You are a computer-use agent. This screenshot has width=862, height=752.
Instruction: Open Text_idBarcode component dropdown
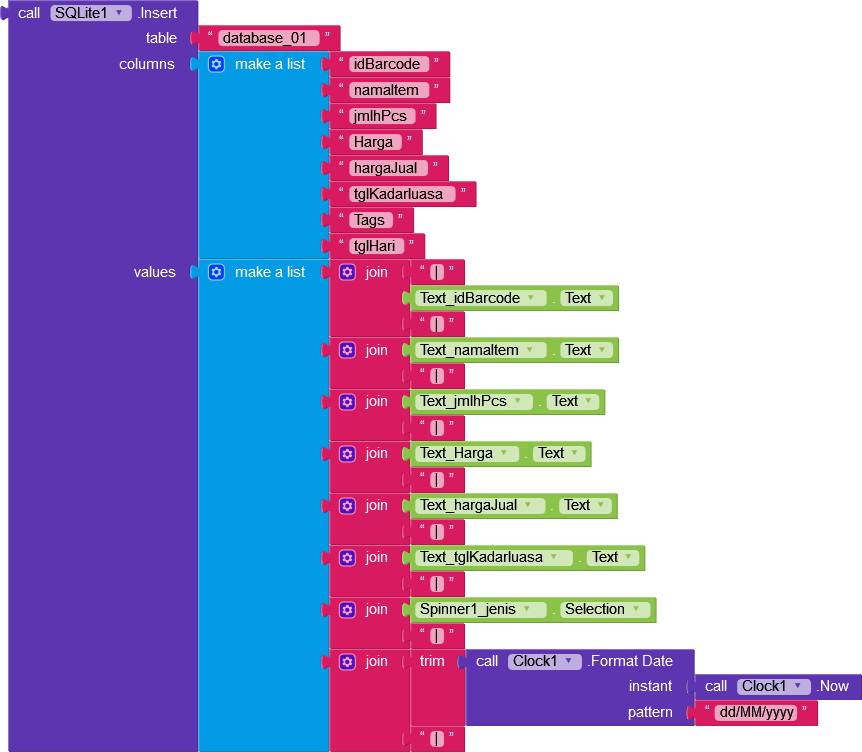480,298
